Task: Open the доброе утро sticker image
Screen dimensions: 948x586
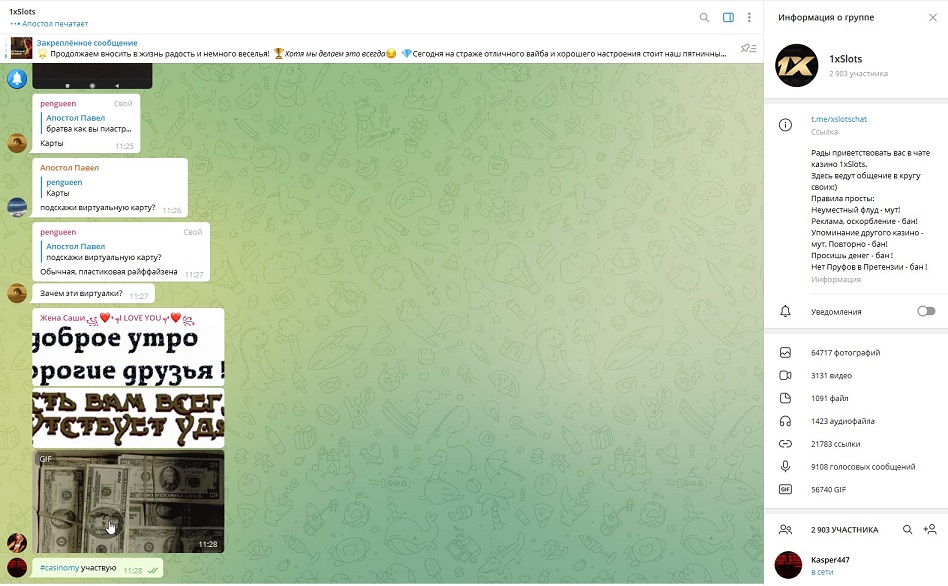Action: tap(128, 354)
